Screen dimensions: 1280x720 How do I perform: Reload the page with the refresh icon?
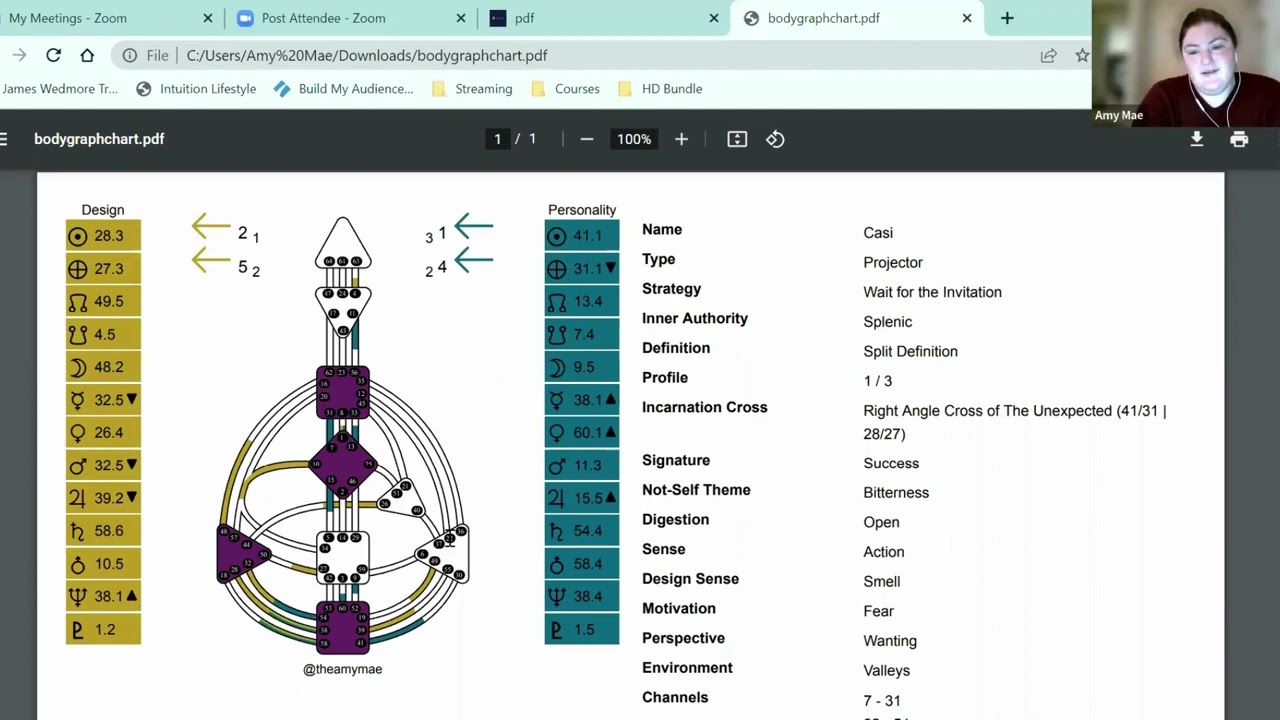point(54,56)
